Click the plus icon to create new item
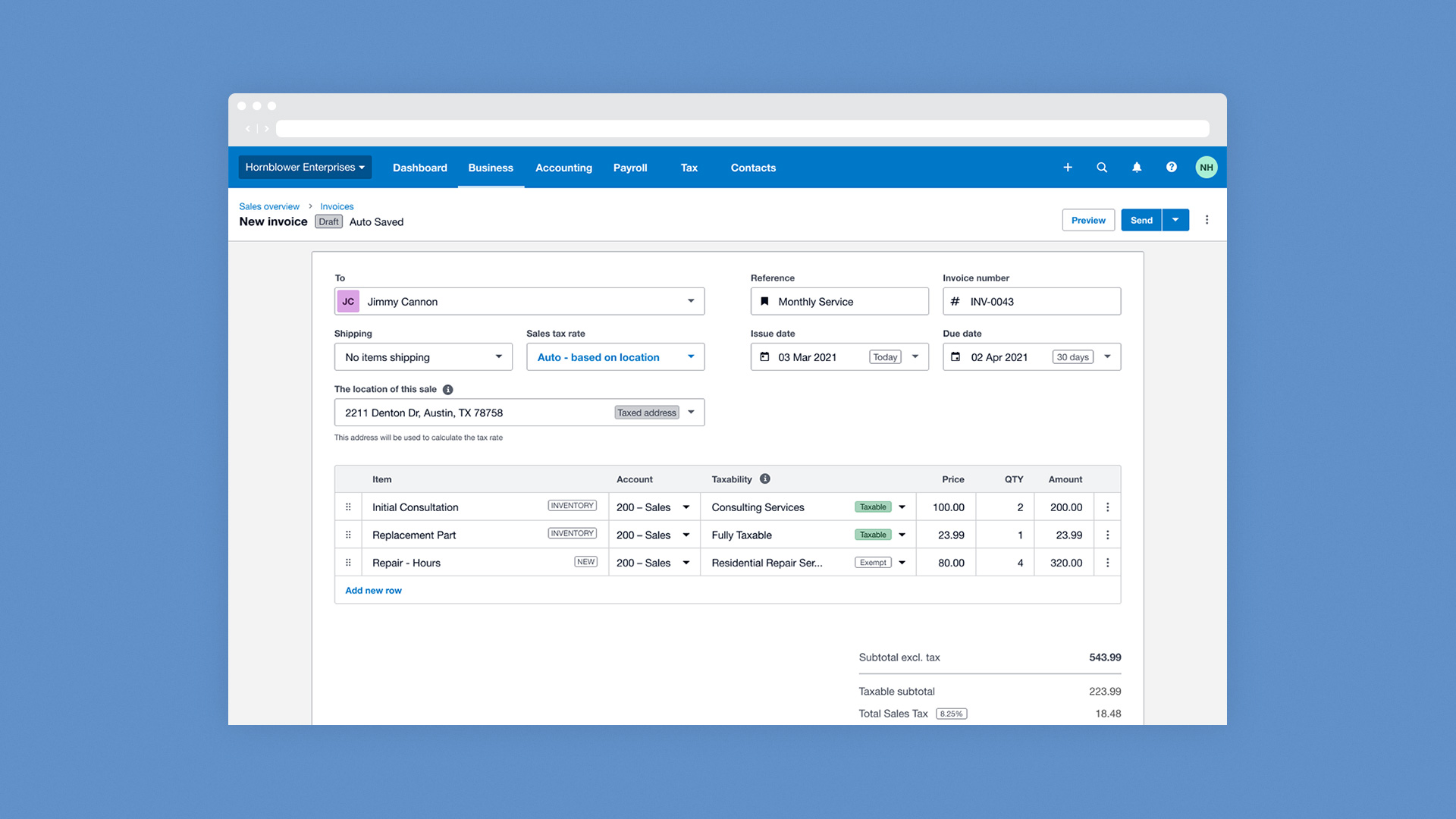 pyautogui.click(x=1068, y=168)
